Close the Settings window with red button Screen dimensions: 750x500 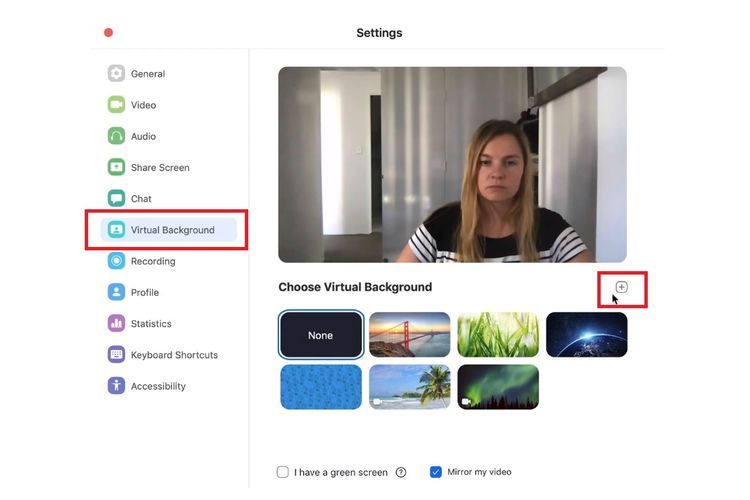(109, 33)
